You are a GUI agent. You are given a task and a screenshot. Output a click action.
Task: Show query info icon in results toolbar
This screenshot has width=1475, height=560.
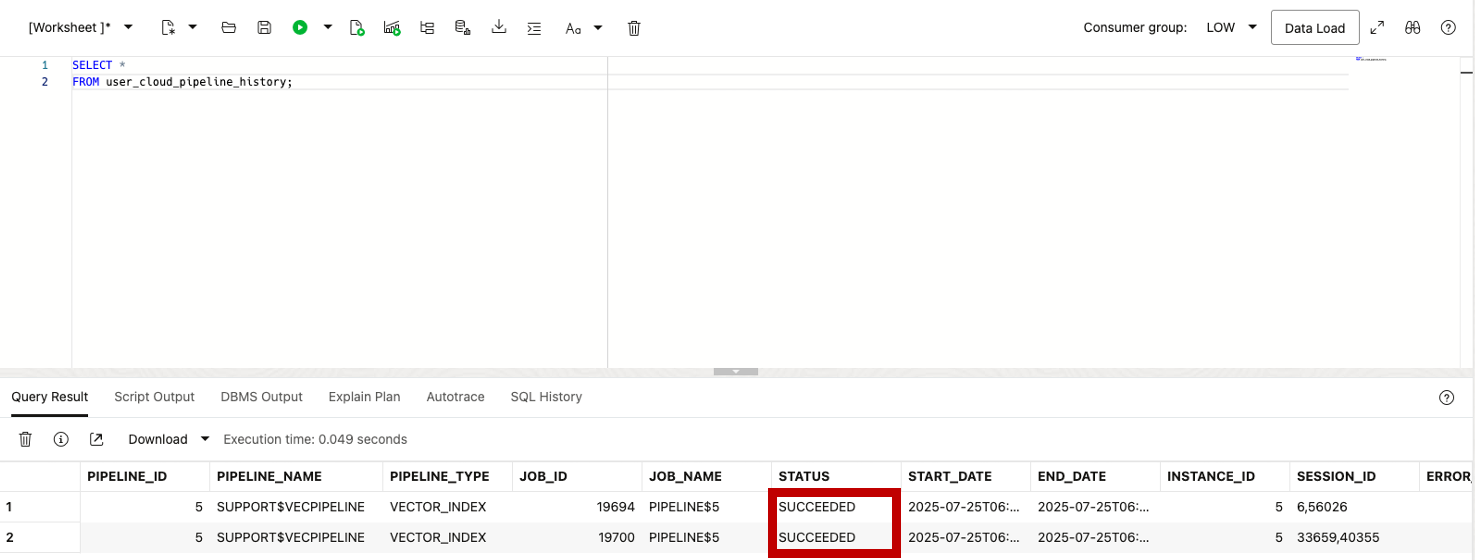61,439
